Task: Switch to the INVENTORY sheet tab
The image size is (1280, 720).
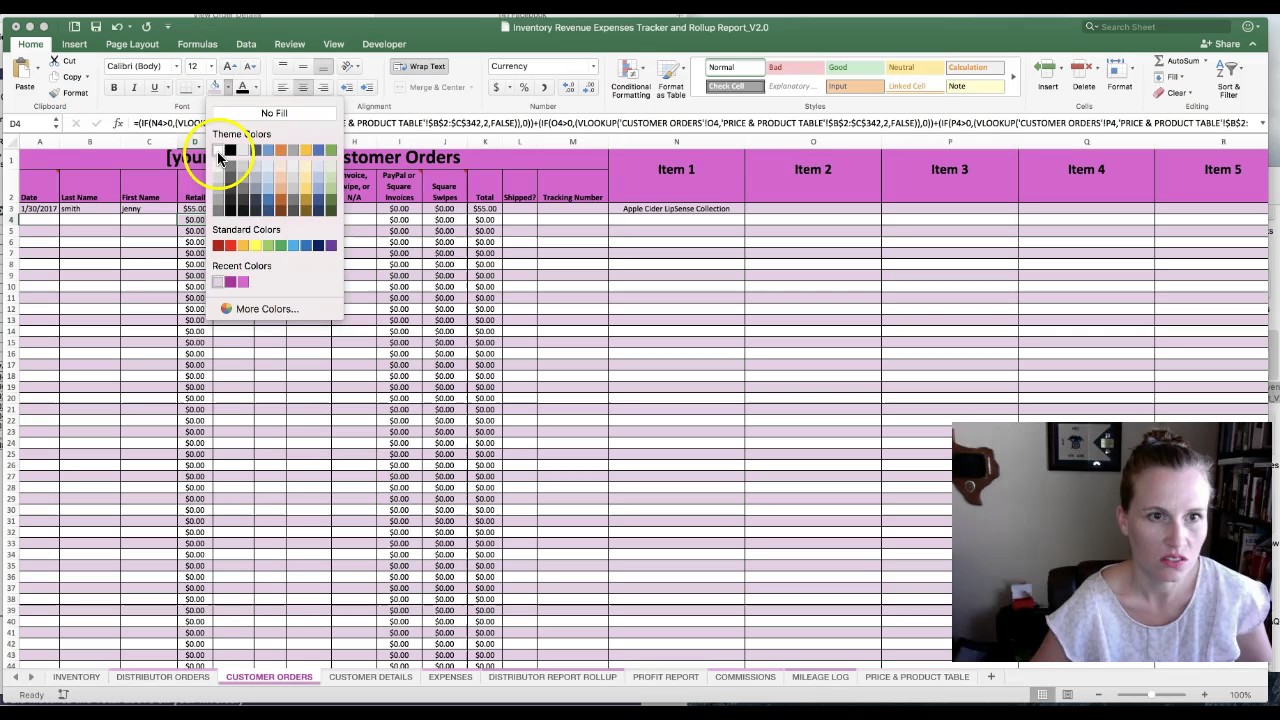Action: tap(76, 677)
